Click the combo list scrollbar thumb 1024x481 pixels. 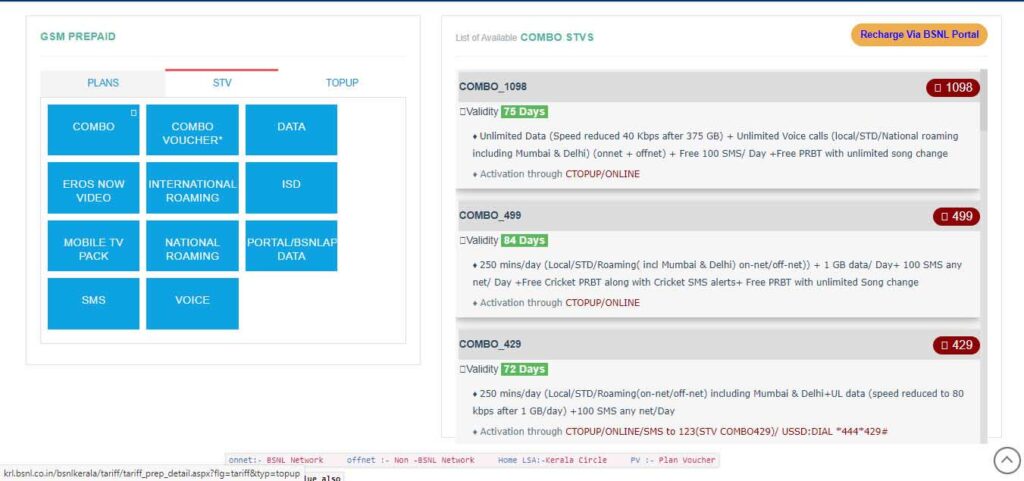(x=984, y=99)
